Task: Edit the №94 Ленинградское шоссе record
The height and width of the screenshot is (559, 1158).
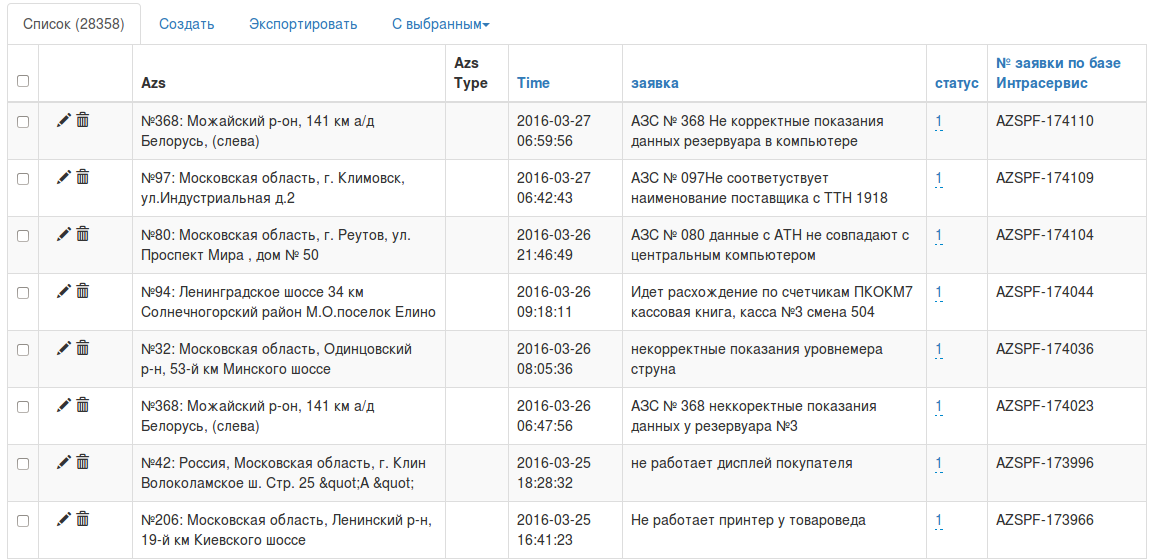Action: click(64, 291)
